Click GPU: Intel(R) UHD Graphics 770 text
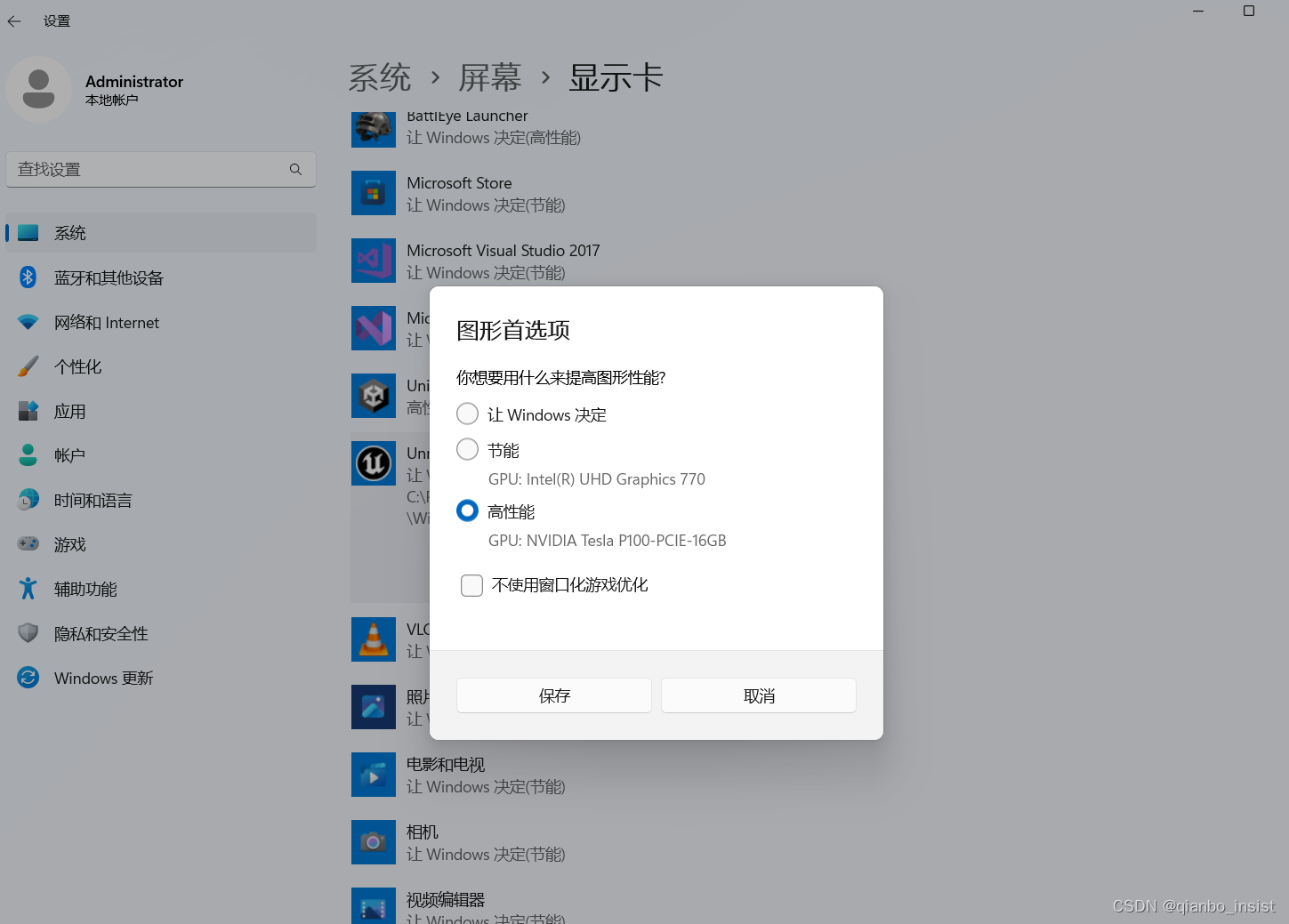This screenshot has width=1289, height=924. (596, 479)
